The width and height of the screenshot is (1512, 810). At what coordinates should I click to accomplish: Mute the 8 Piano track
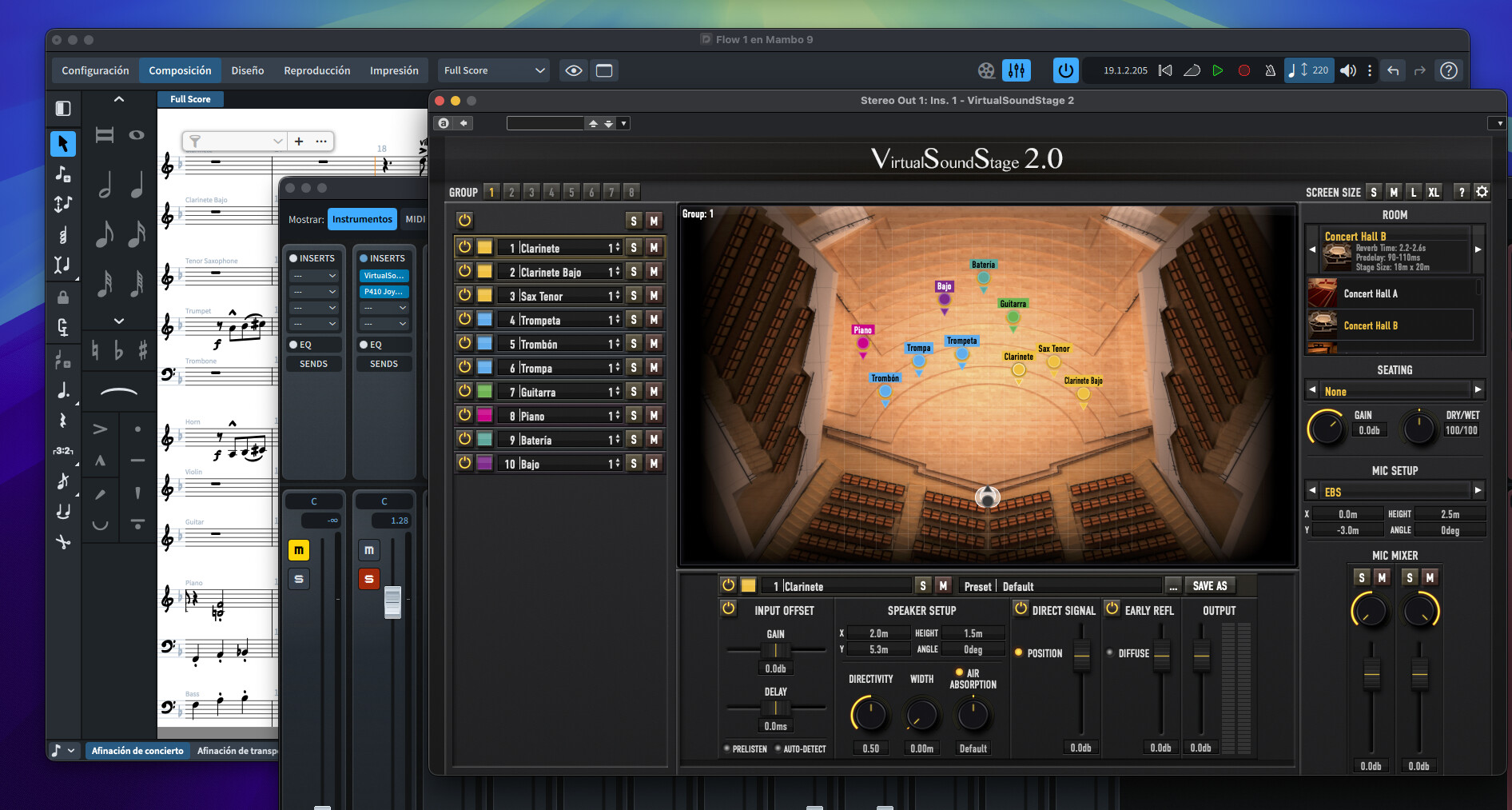coord(654,416)
